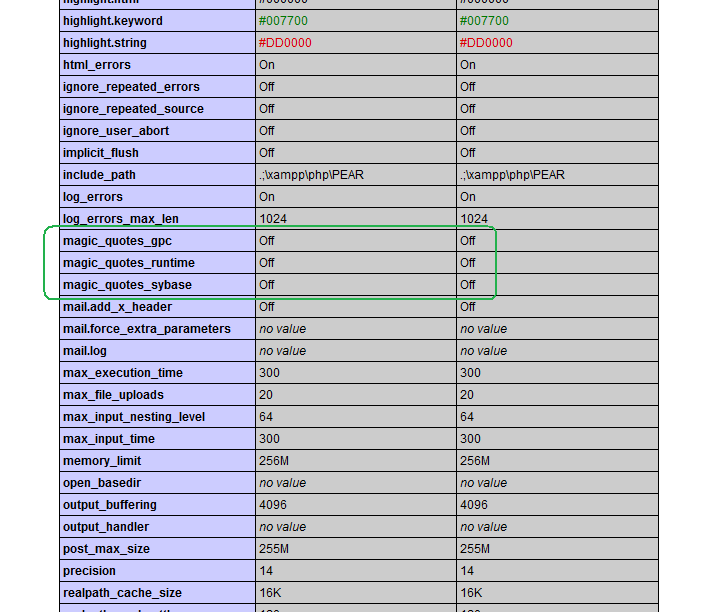Select the magic_quotes_sybase directive name
Image resolution: width=711 pixels, height=612 pixels.
(x=127, y=285)
